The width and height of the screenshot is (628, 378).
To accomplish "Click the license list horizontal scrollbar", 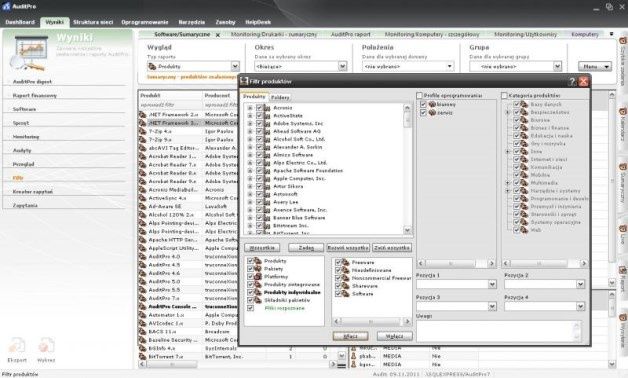I will 372,321.
